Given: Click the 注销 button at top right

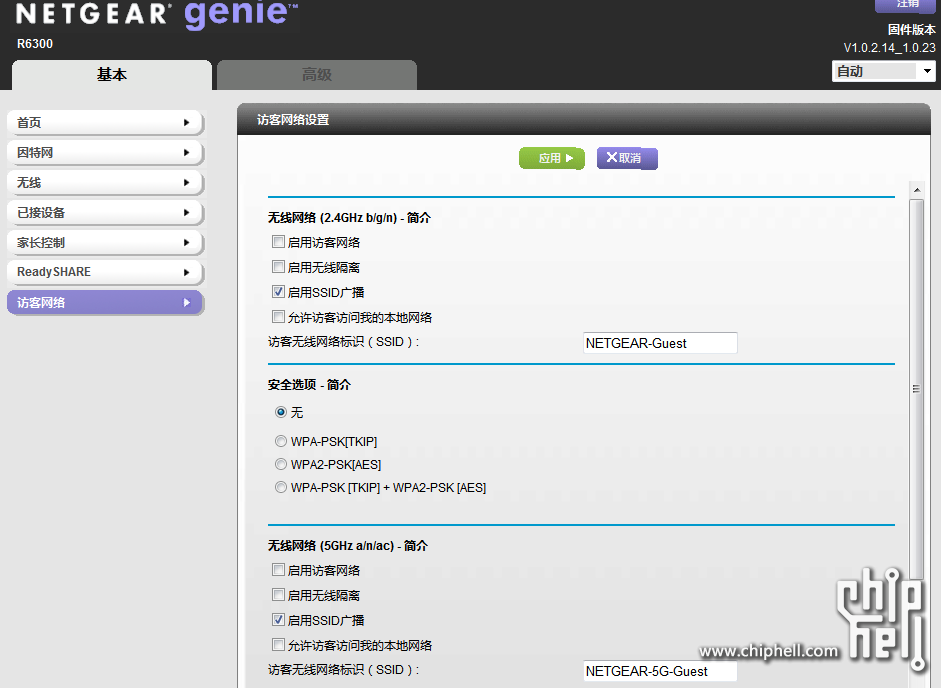Looking at the screenshot, I should click(907, 5).
